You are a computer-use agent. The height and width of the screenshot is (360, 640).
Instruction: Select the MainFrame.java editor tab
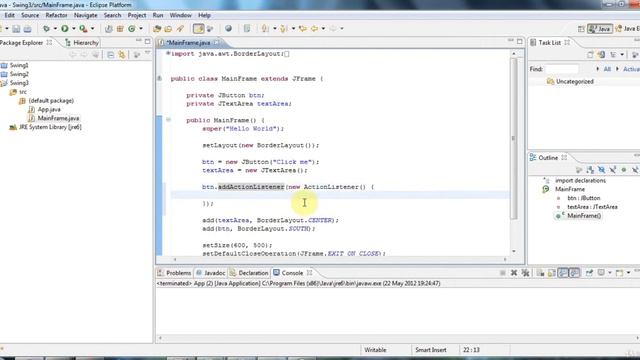(x=188, y=42)
